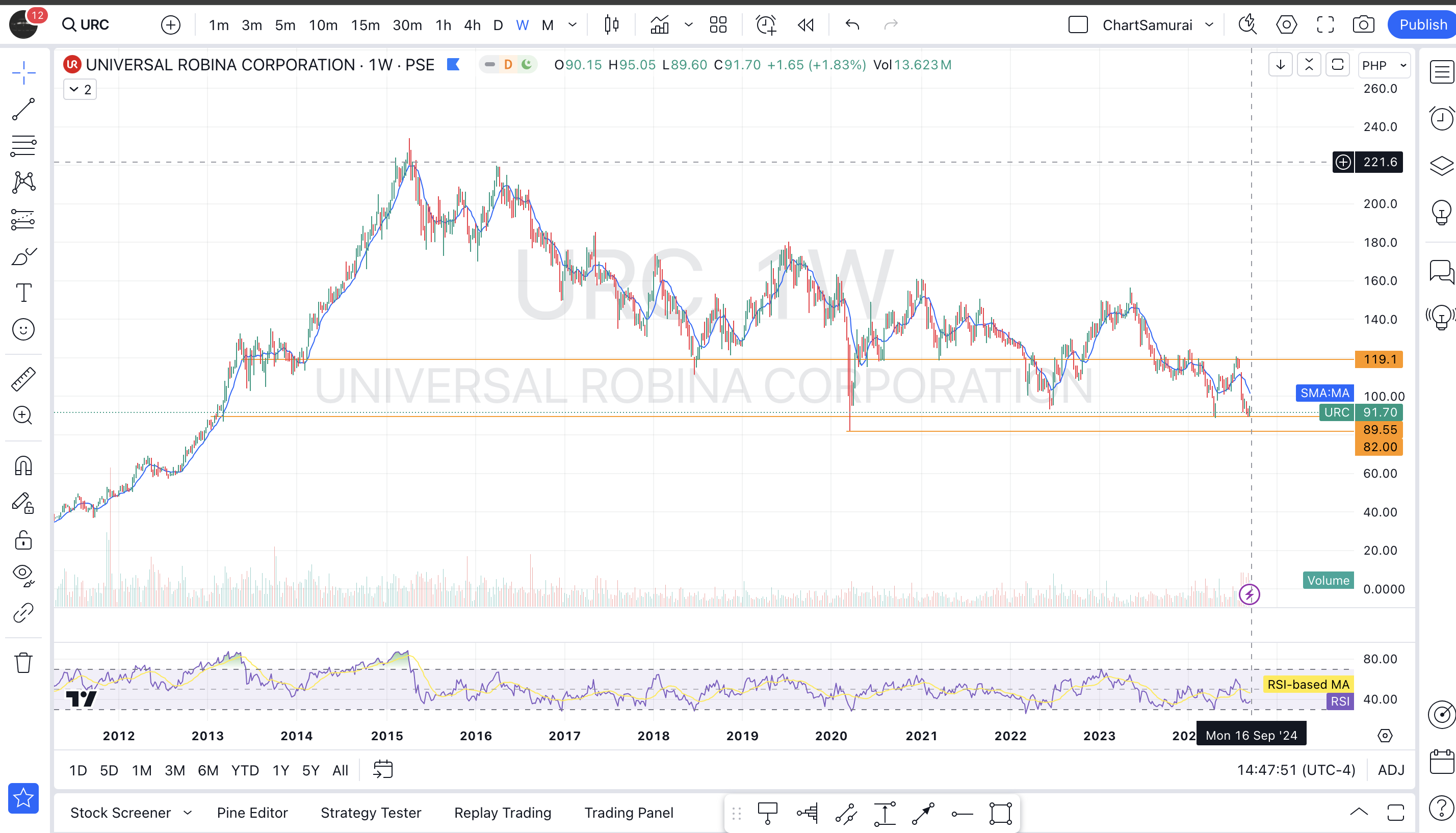This screenshot has height=833, width=1456.
Task: Take a chart snapshot camera icon
Action: point(1363,24)
